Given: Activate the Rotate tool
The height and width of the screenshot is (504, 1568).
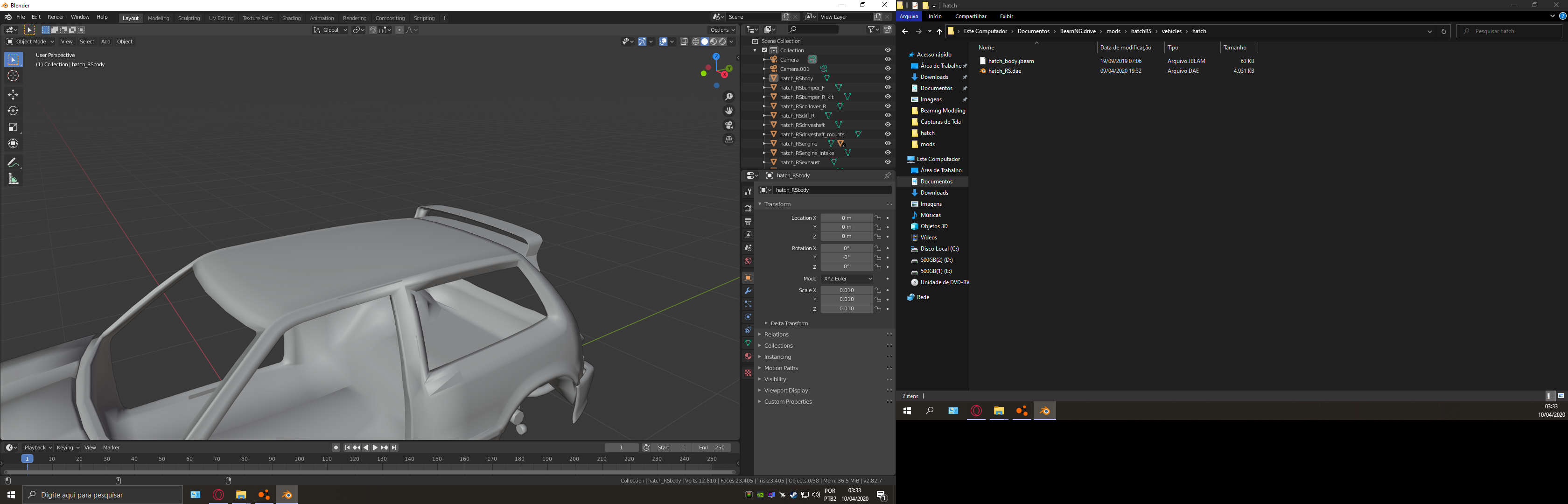Looking at the screenshot, I should point(13,111).
